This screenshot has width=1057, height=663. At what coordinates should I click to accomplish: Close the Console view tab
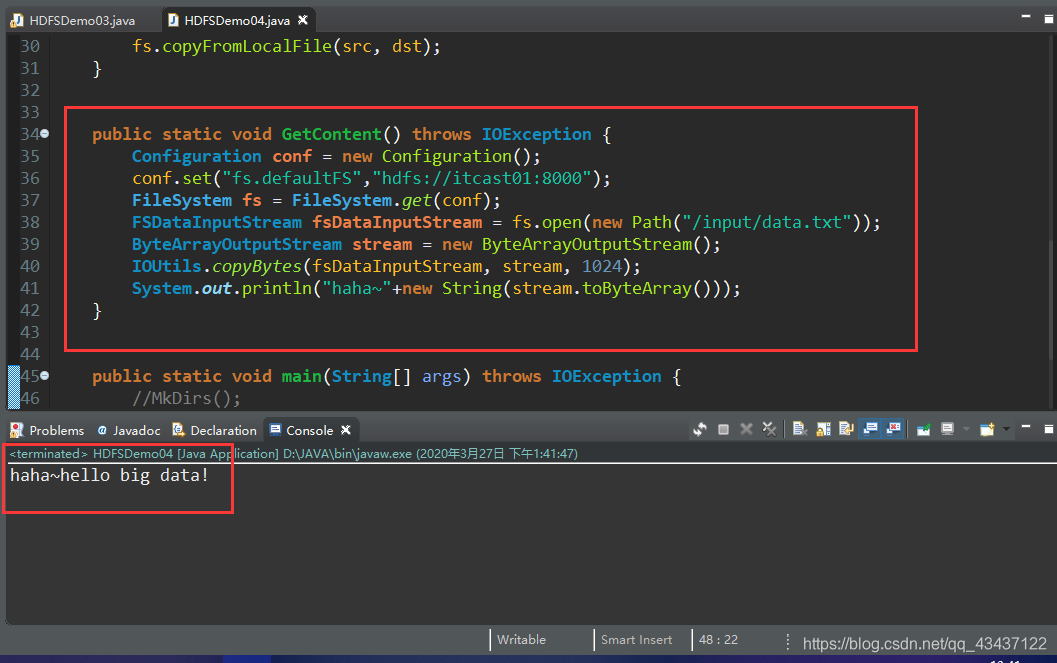346,429
